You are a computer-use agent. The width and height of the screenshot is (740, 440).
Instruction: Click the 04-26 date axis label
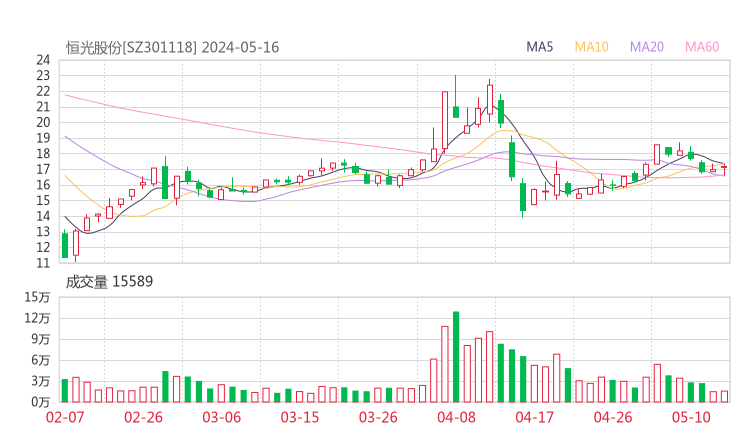click(x=613, y=417)
